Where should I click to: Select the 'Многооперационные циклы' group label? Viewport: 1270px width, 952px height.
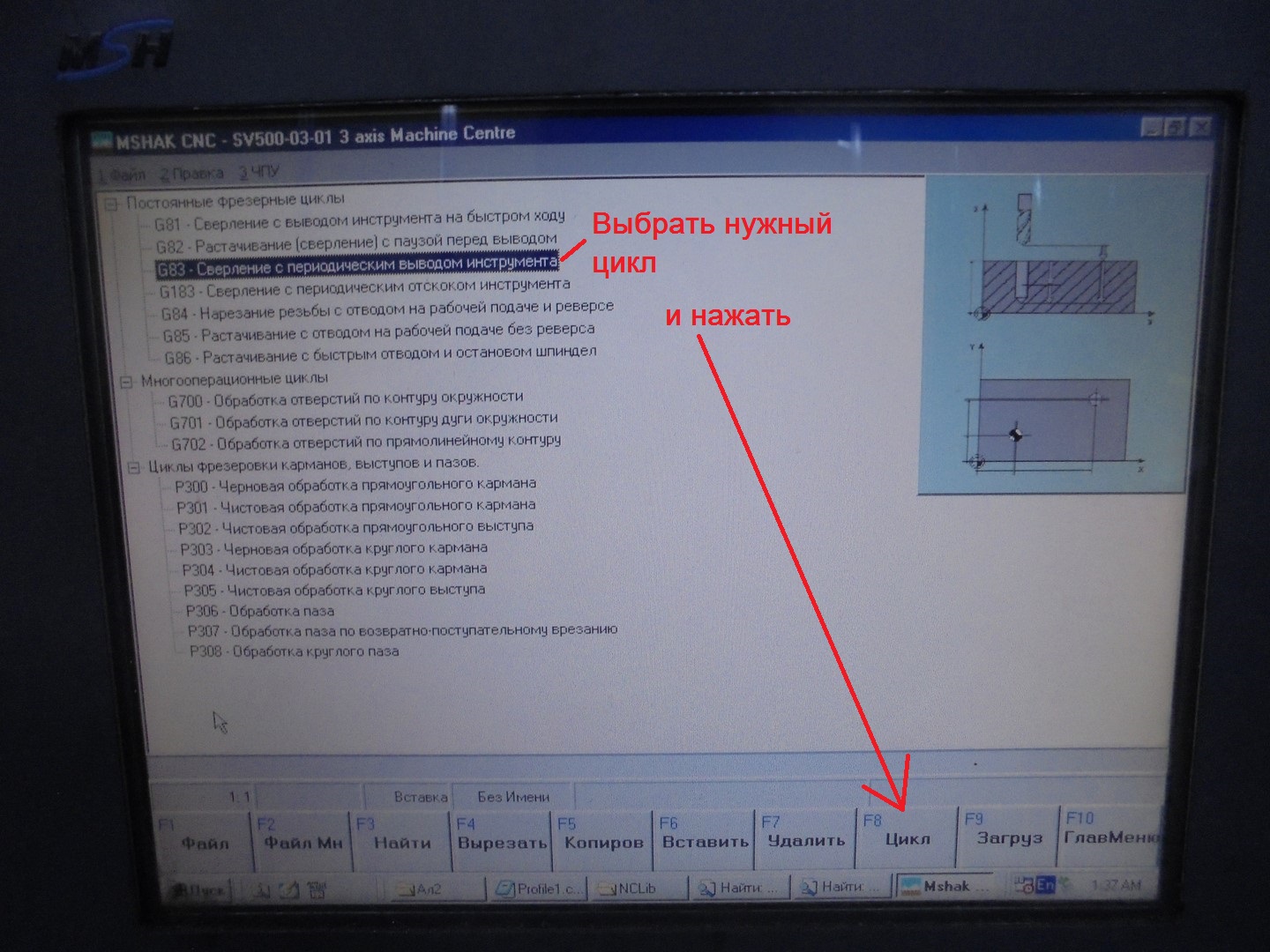(x=235, y=380)
